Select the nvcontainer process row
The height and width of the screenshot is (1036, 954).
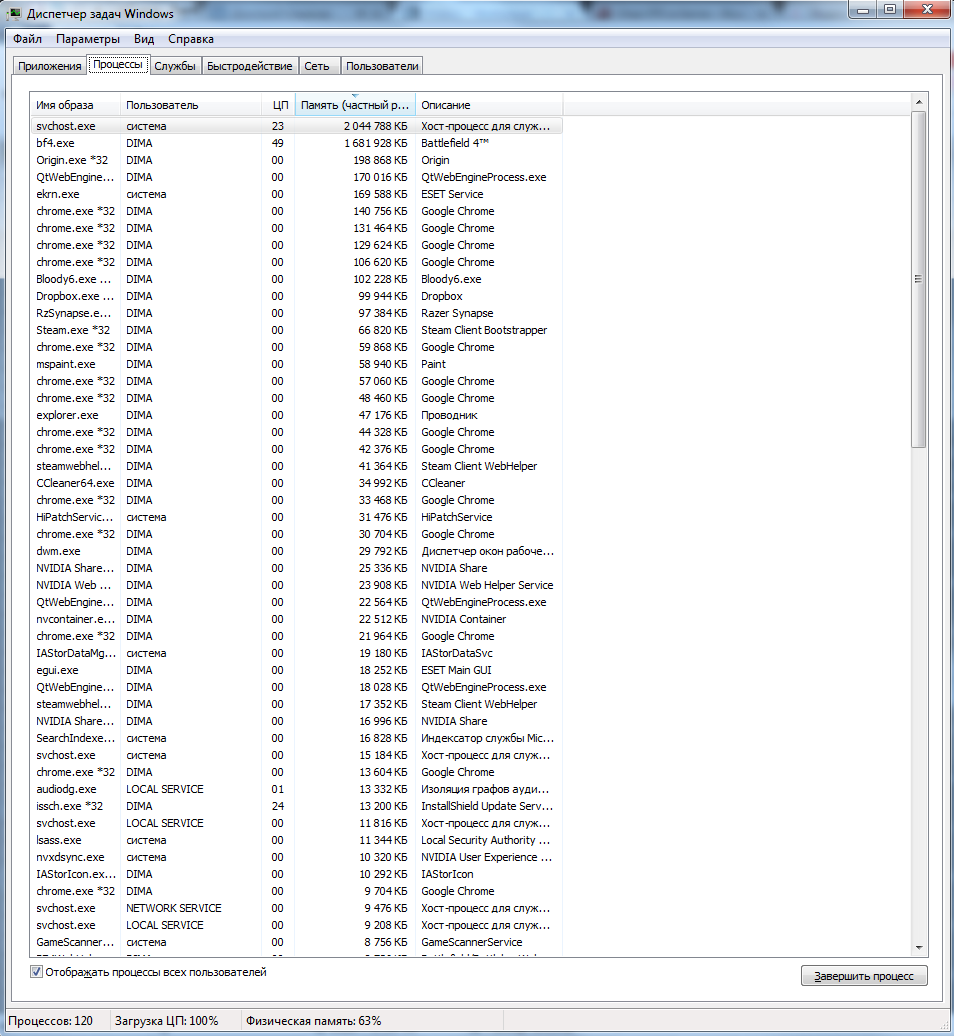coord(296,620)
